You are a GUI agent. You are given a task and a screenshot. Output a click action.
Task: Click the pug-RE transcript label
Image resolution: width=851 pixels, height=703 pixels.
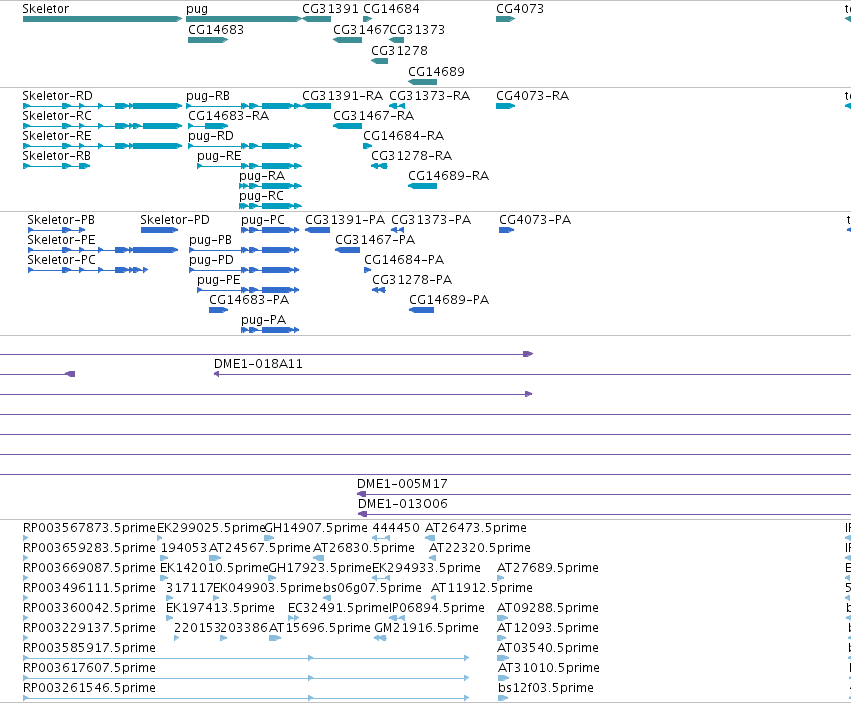219,156
